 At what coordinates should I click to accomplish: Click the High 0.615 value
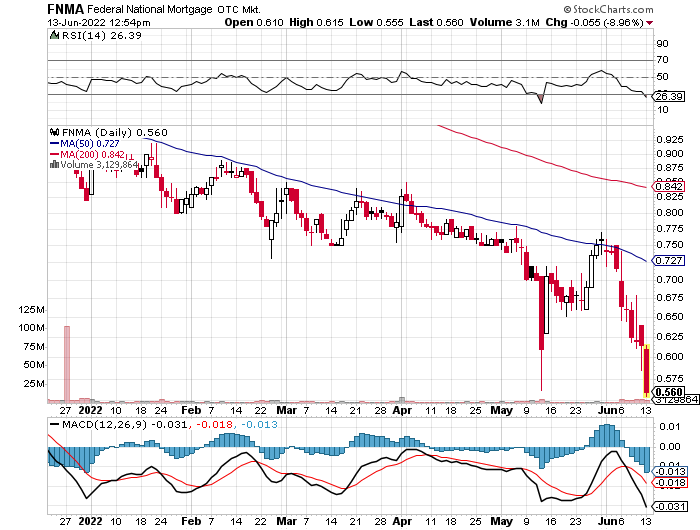pos(316,22)
